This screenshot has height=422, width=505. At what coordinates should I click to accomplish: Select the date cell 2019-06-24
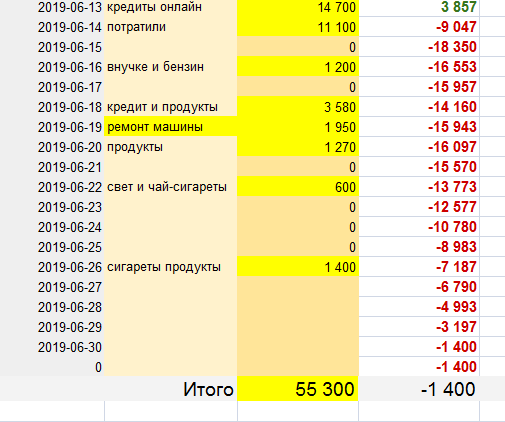(52, 227)
